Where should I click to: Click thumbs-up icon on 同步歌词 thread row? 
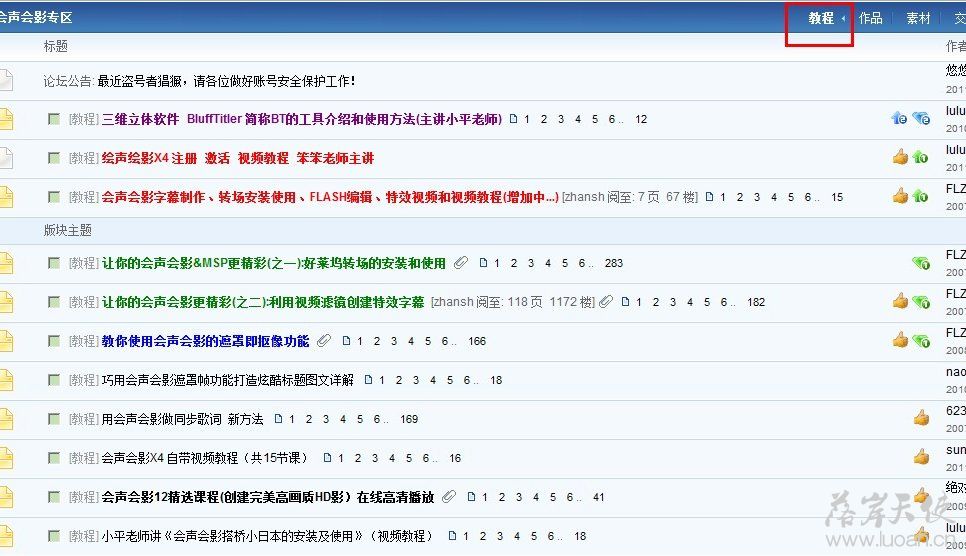[x=921, y=418]
